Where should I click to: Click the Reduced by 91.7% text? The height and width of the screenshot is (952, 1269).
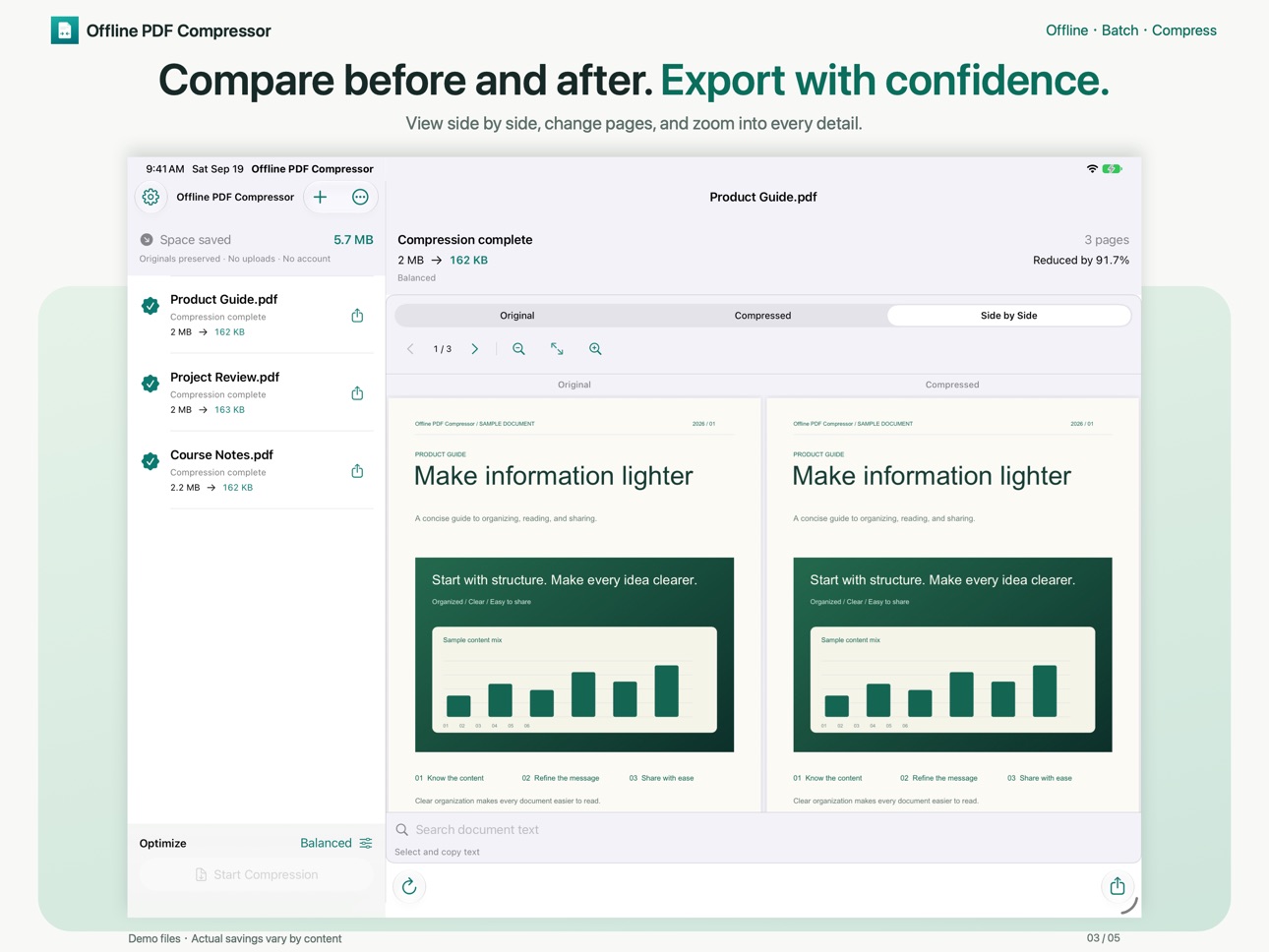1081,261
